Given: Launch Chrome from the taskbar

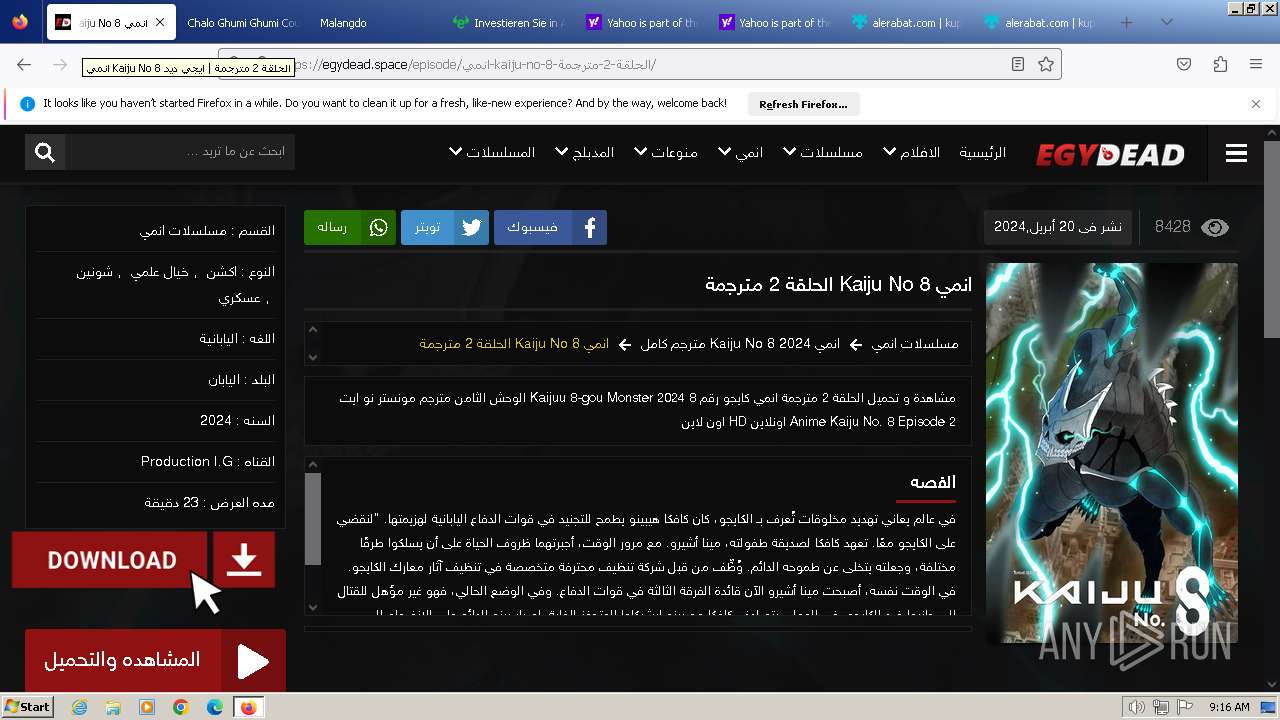Looking at the screenshot, I should click(x=181, y=707).
